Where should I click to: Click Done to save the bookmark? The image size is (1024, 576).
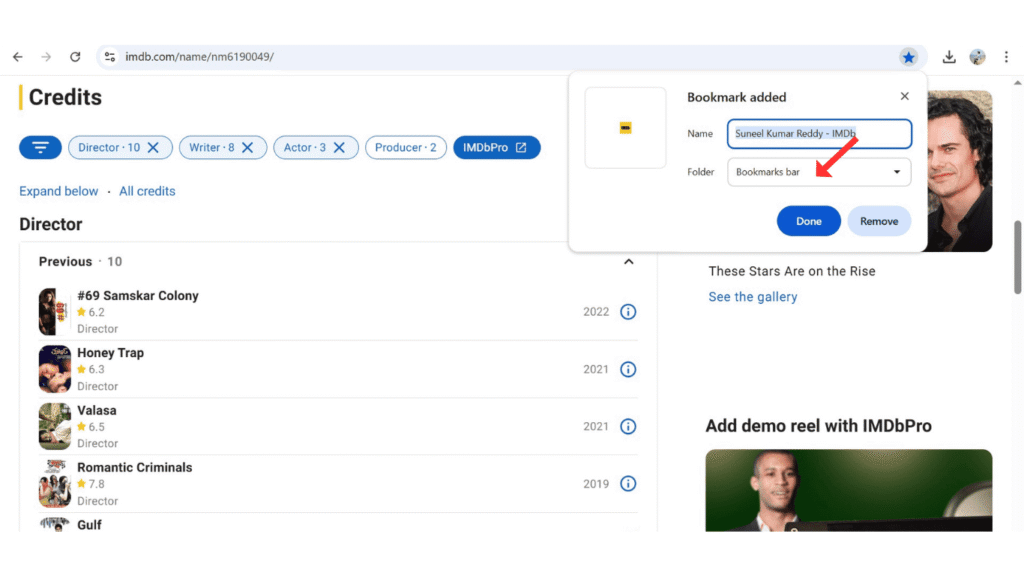(808, 220)
